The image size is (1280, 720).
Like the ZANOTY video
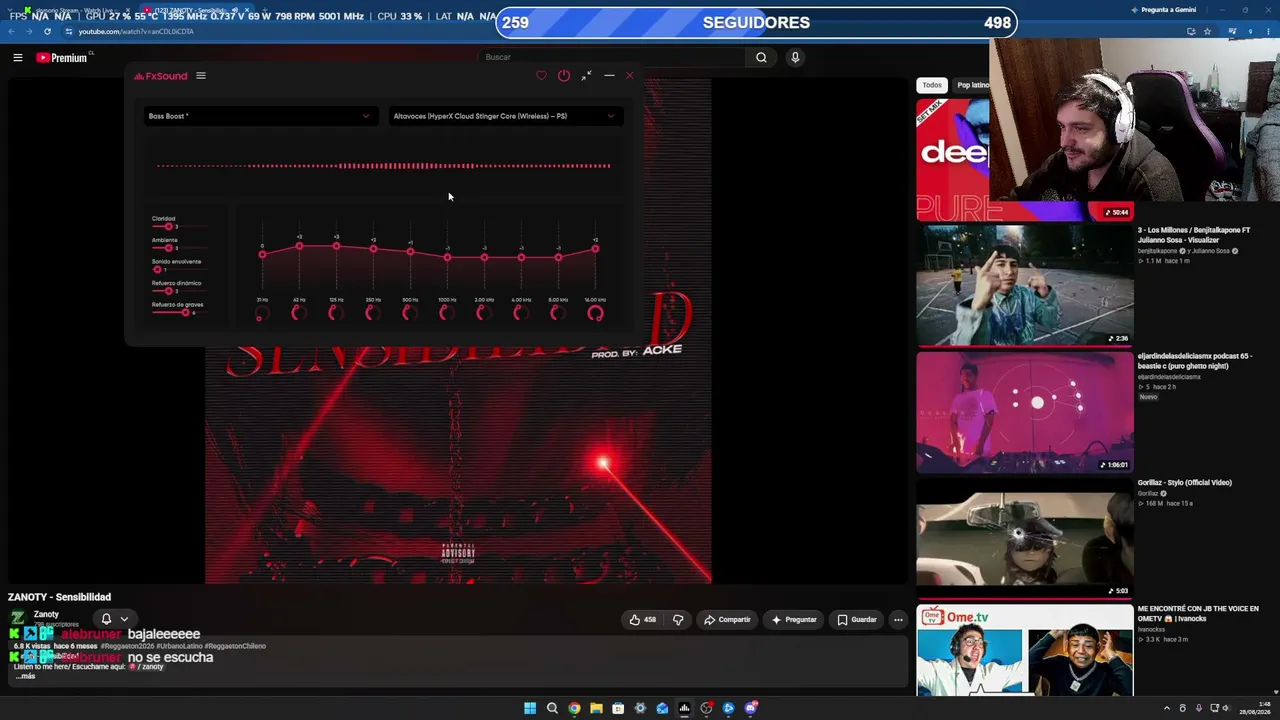pyautogui.click(x=642, y=620)
